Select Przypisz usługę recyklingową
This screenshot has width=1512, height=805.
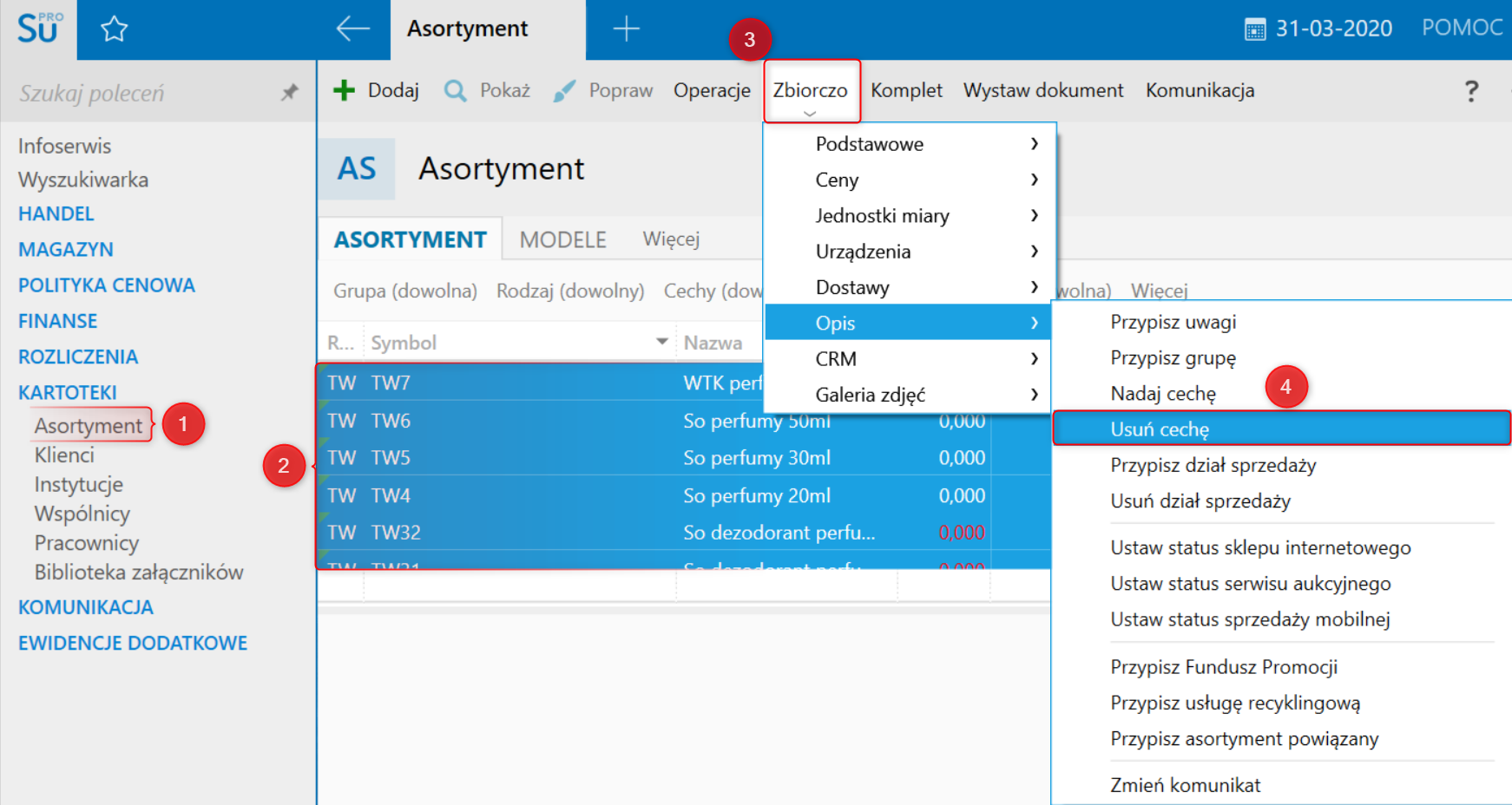pyautogui.click(x=1235, y=703)
